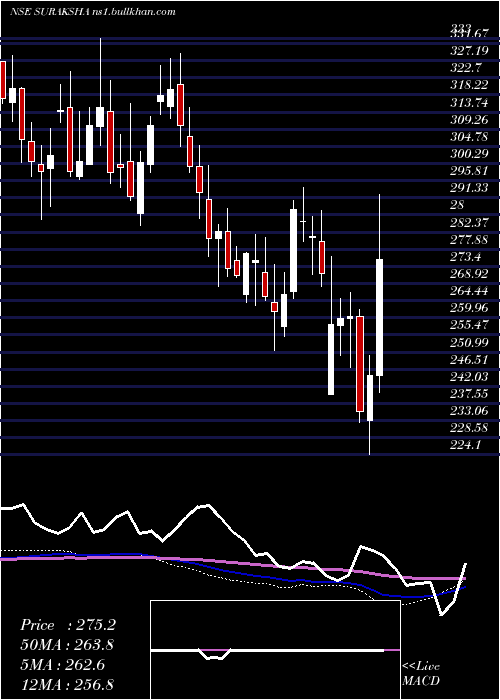Click the 291.33 price level label
Screen dimensions: 500x700
coord(471,188)
